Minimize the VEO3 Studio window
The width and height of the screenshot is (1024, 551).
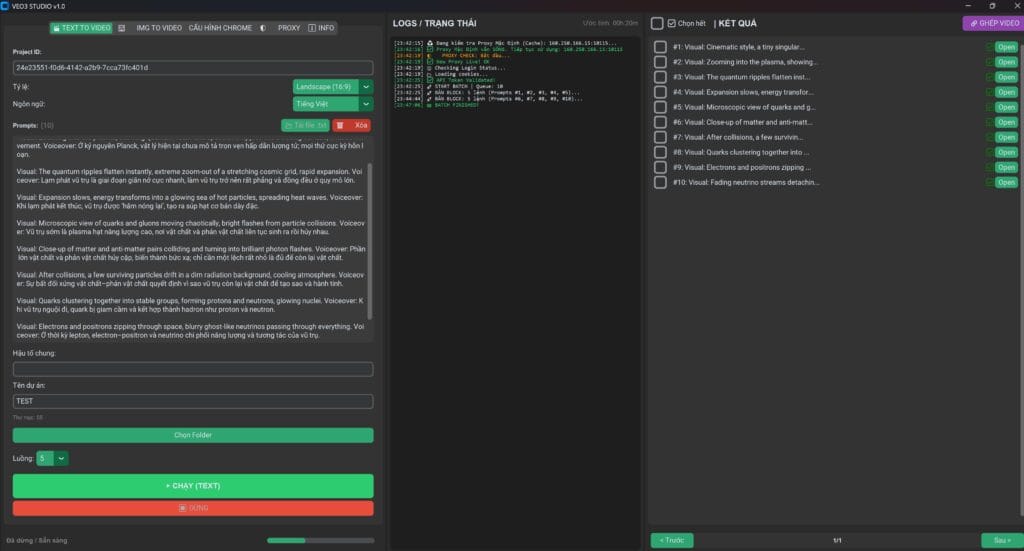pos(968,6)
